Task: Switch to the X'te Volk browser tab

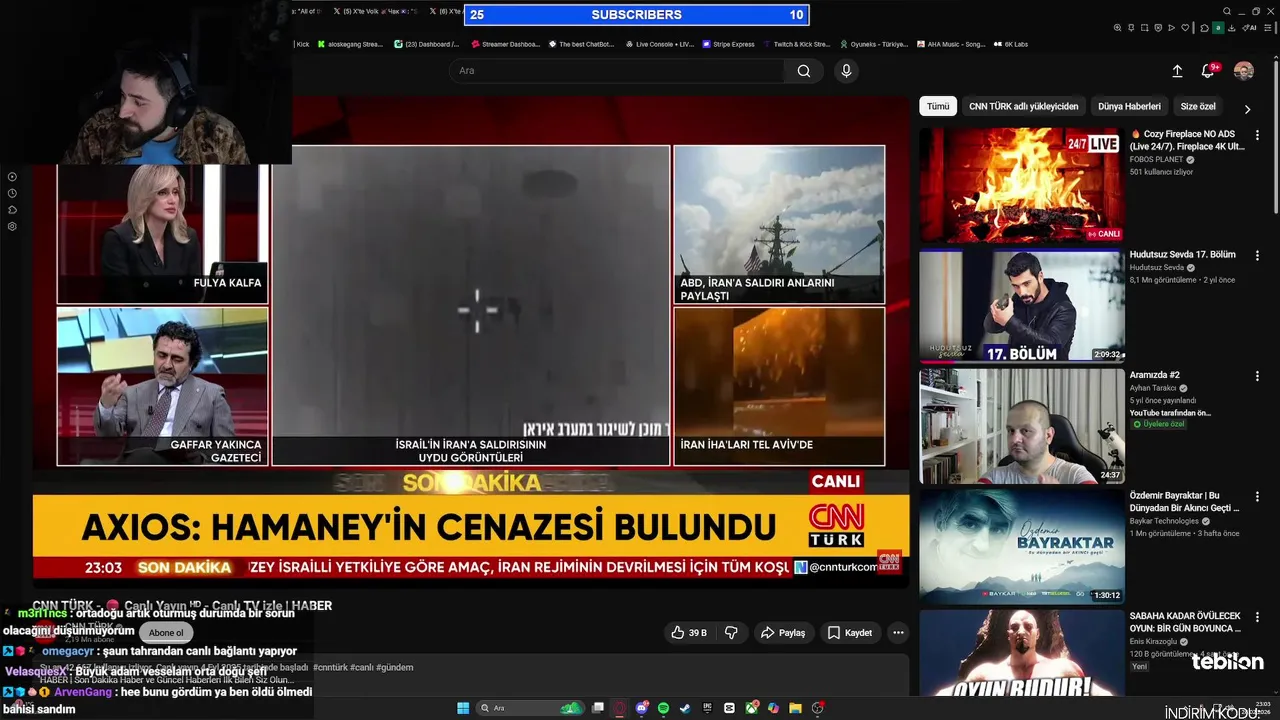Action: pos(377,11)
